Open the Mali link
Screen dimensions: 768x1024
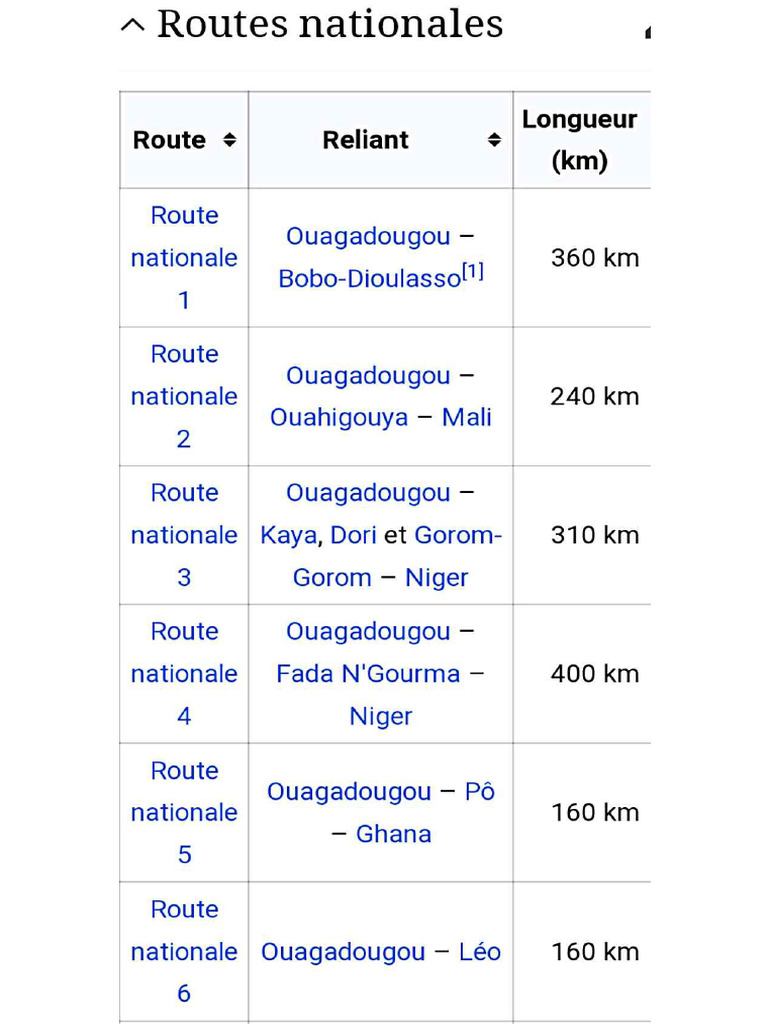pos(467,417)
